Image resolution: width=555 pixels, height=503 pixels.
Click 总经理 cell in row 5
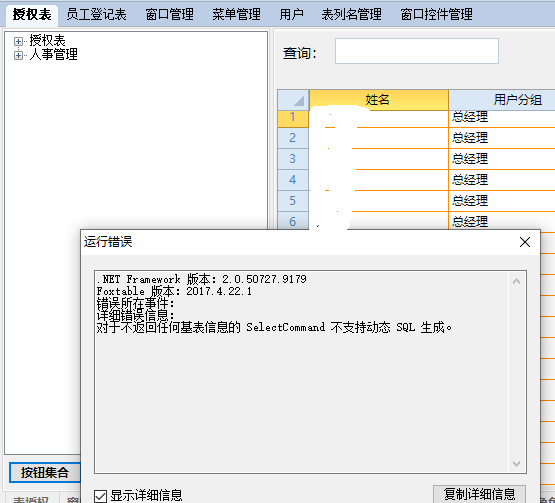(502, 201)
